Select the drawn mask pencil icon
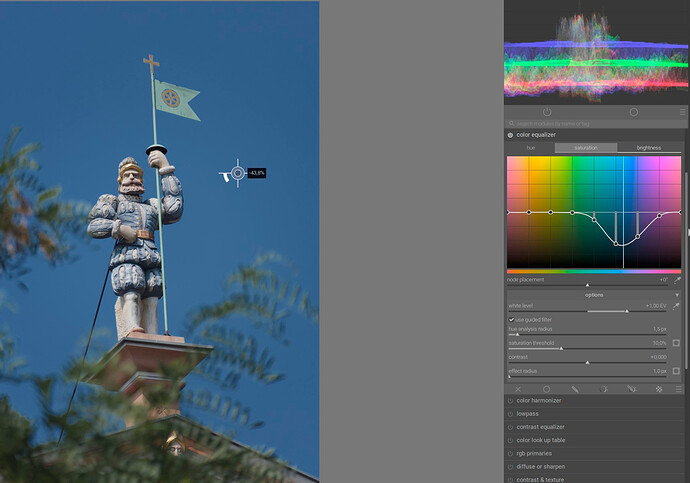The image size is (690, 483). click(x=575, y=389)
